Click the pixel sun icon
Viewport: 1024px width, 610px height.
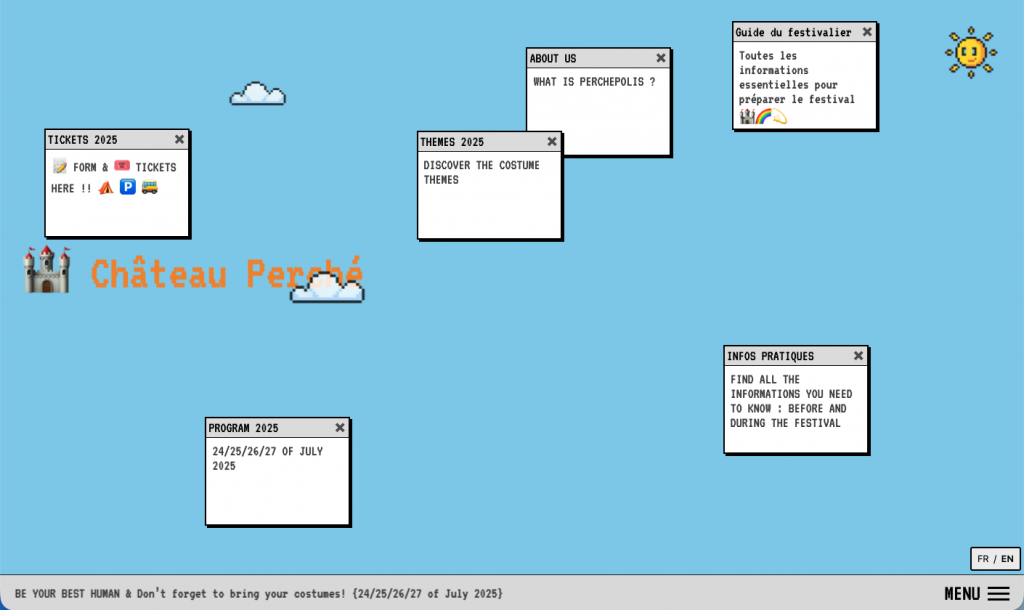coord(970,52)
